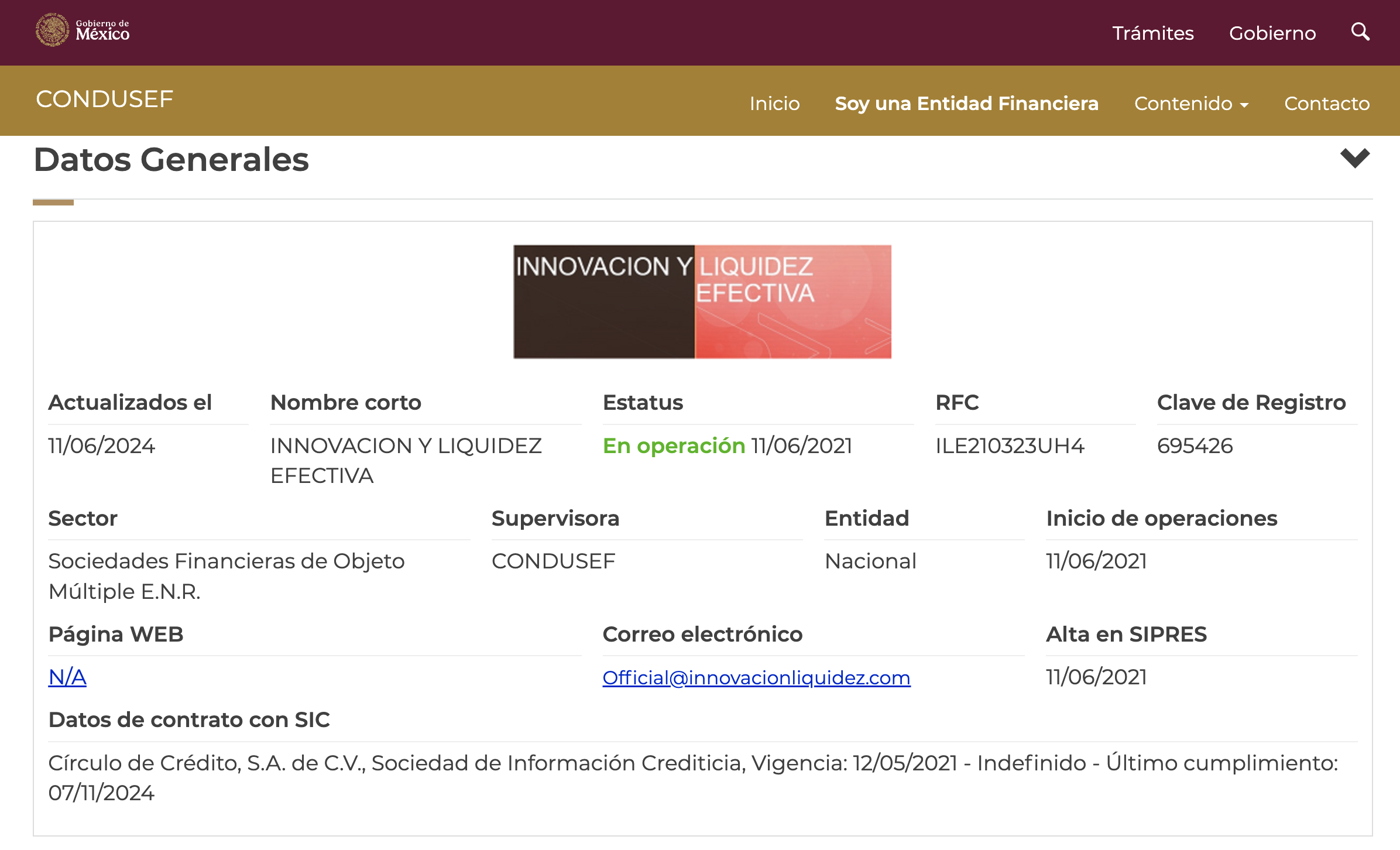Click the Clave de Registro number 695426
1400x850 pixels.
pyautogui.click(x=1195, y=446)
